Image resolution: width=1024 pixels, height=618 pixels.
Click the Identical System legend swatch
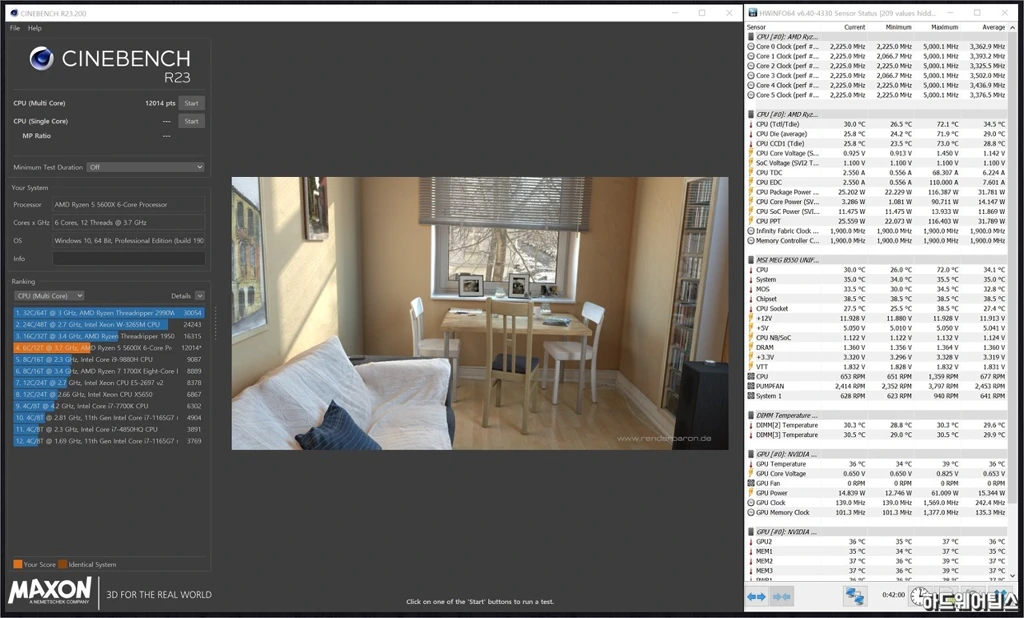(63, 564)
